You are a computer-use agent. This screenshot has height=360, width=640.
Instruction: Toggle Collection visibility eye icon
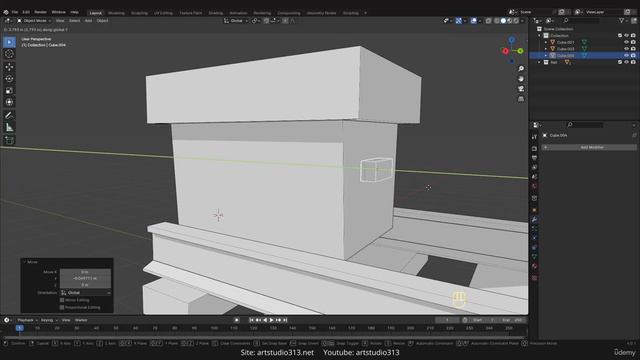(626, 36)
